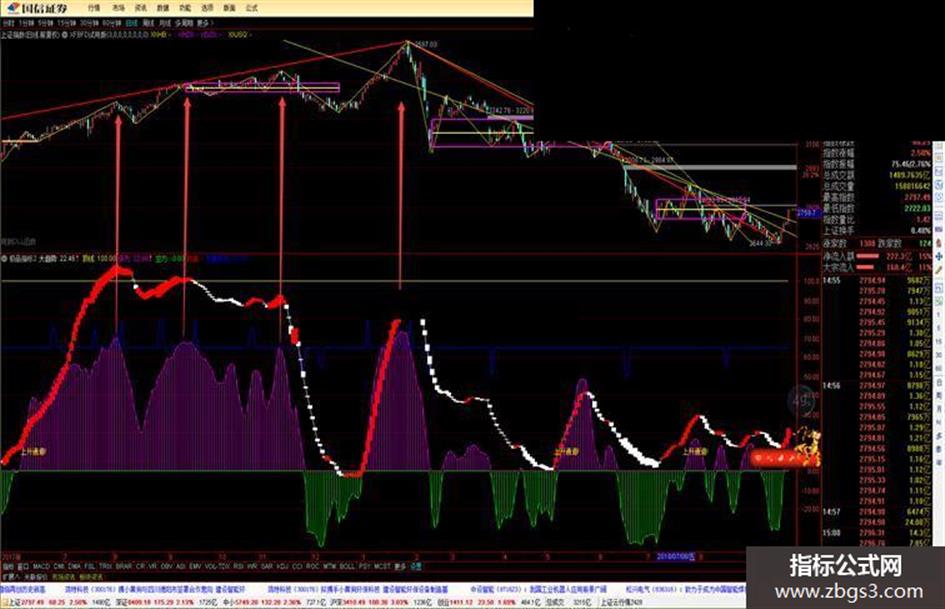The image size is (945, 609).
Task: Click the 20180706 date marker on time axis
Action: [675, 556]
